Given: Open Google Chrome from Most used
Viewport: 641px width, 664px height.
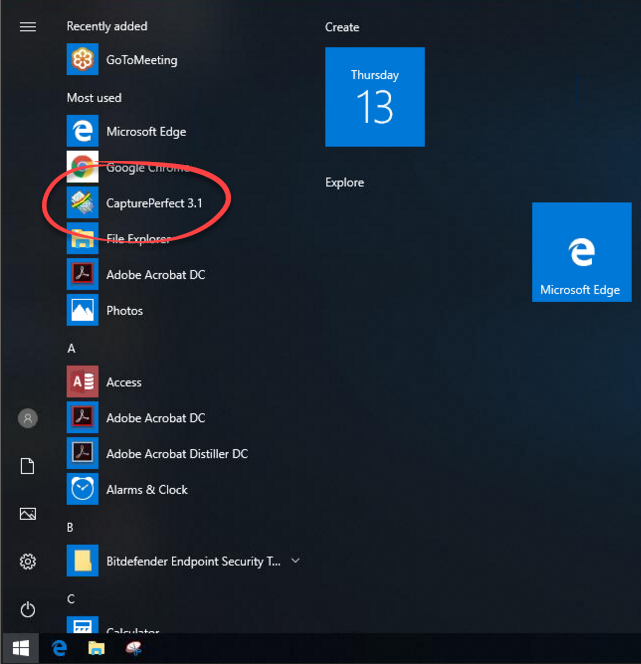Looking at the screenshot, I should tap(147, 168).
